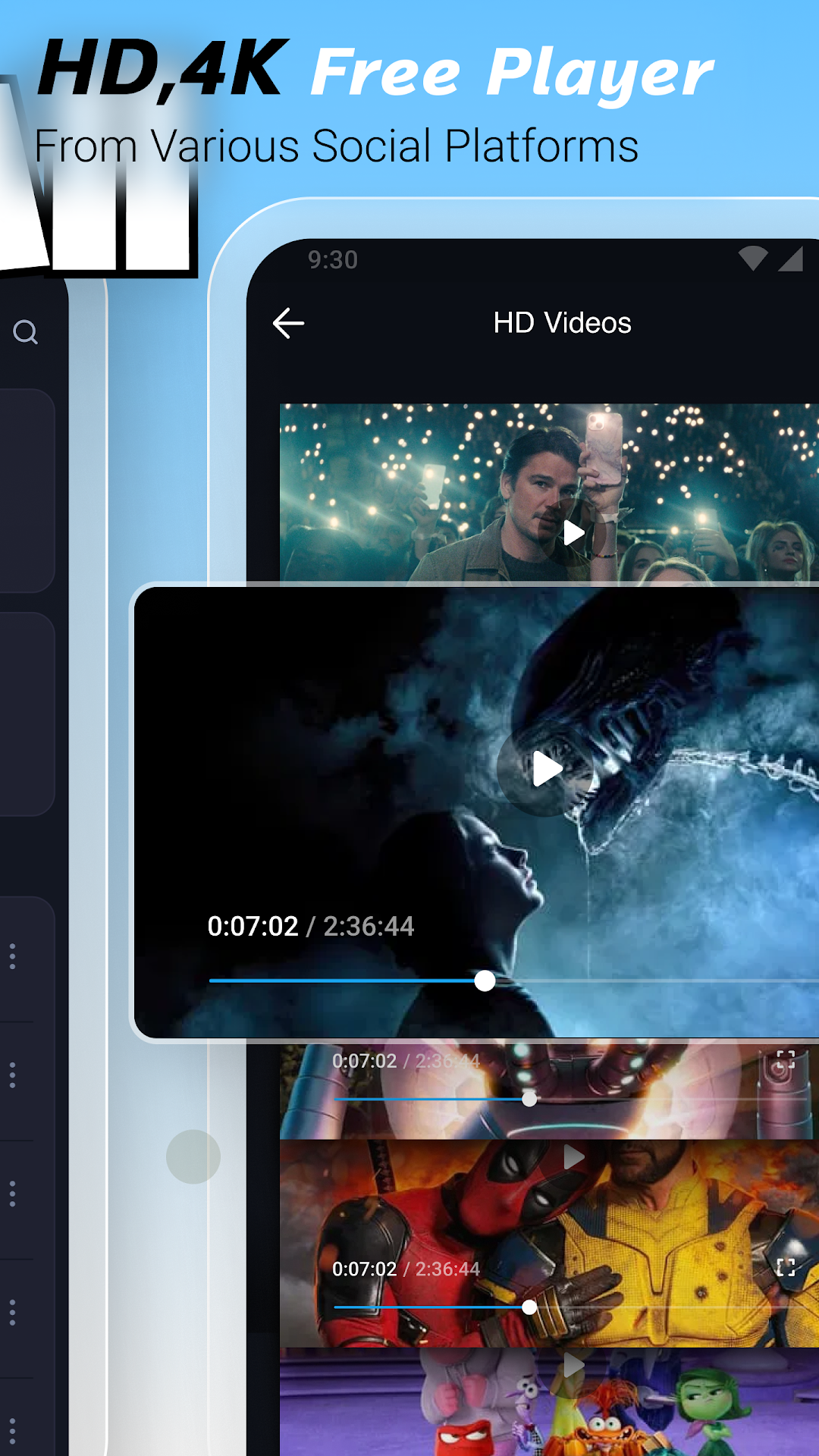819x1456 pixels.
Task: Play the concert video thumbnail
Action: (574, 533)
